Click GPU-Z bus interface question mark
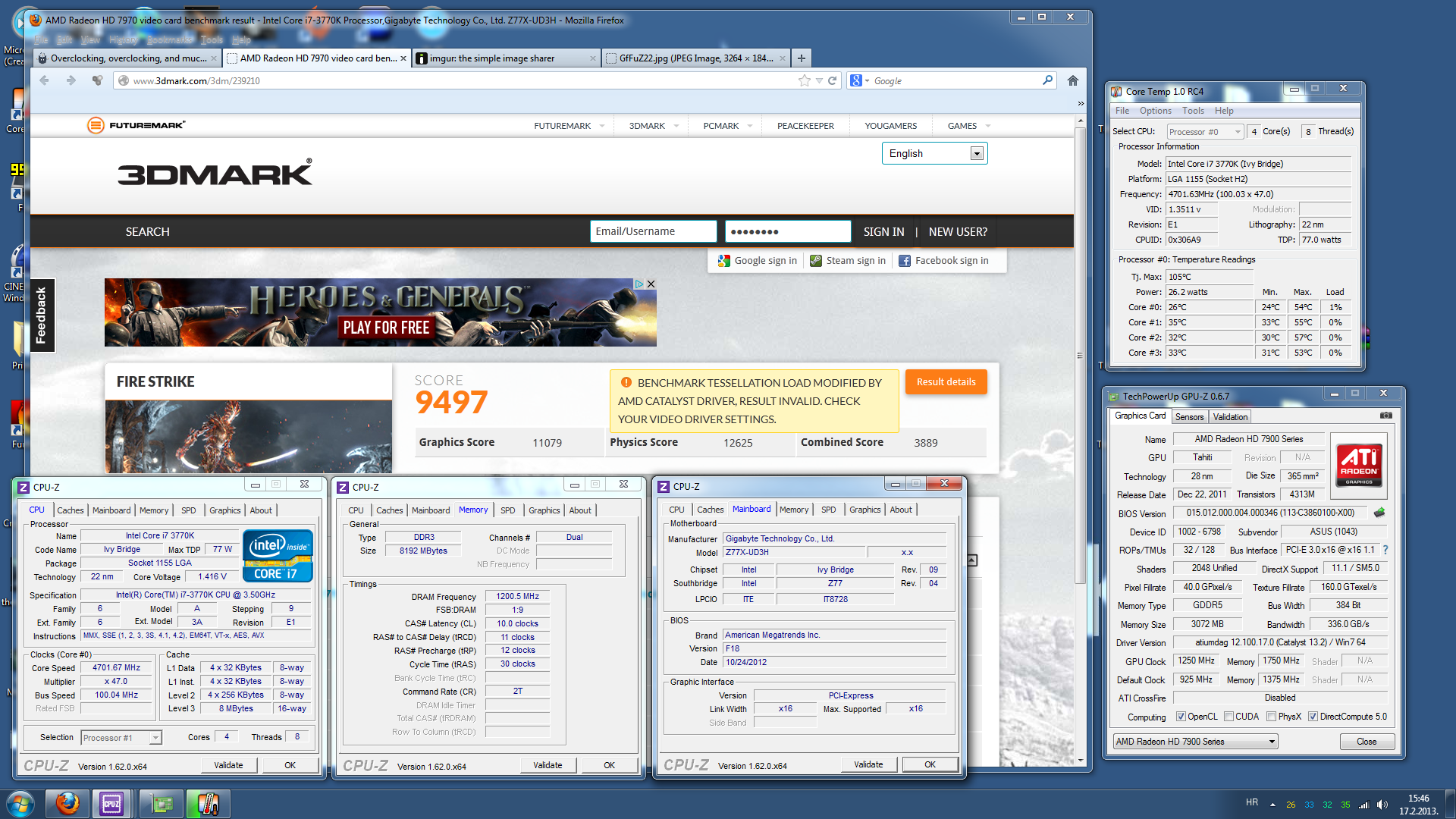 pos(1385,550)
